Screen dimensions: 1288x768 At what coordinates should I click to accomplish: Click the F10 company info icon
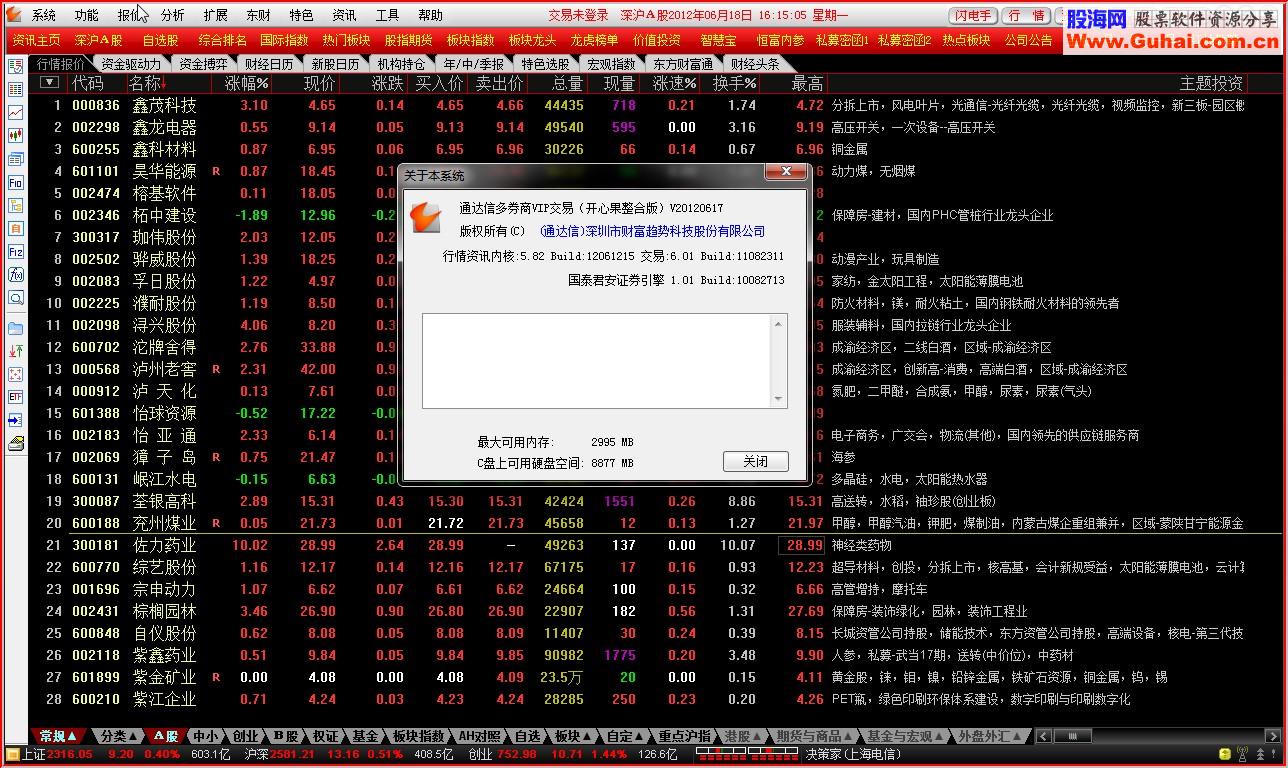pos(15,183)
